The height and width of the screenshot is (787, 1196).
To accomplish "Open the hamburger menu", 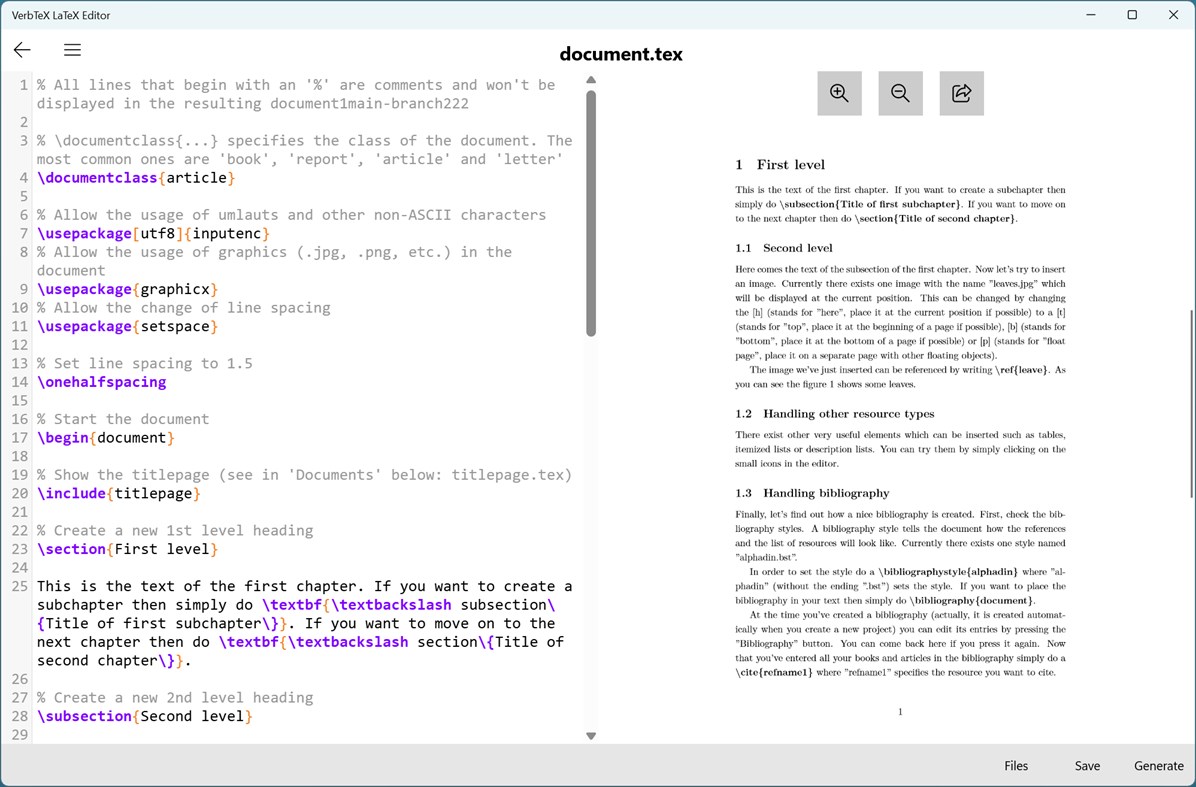I will point(72,49).
